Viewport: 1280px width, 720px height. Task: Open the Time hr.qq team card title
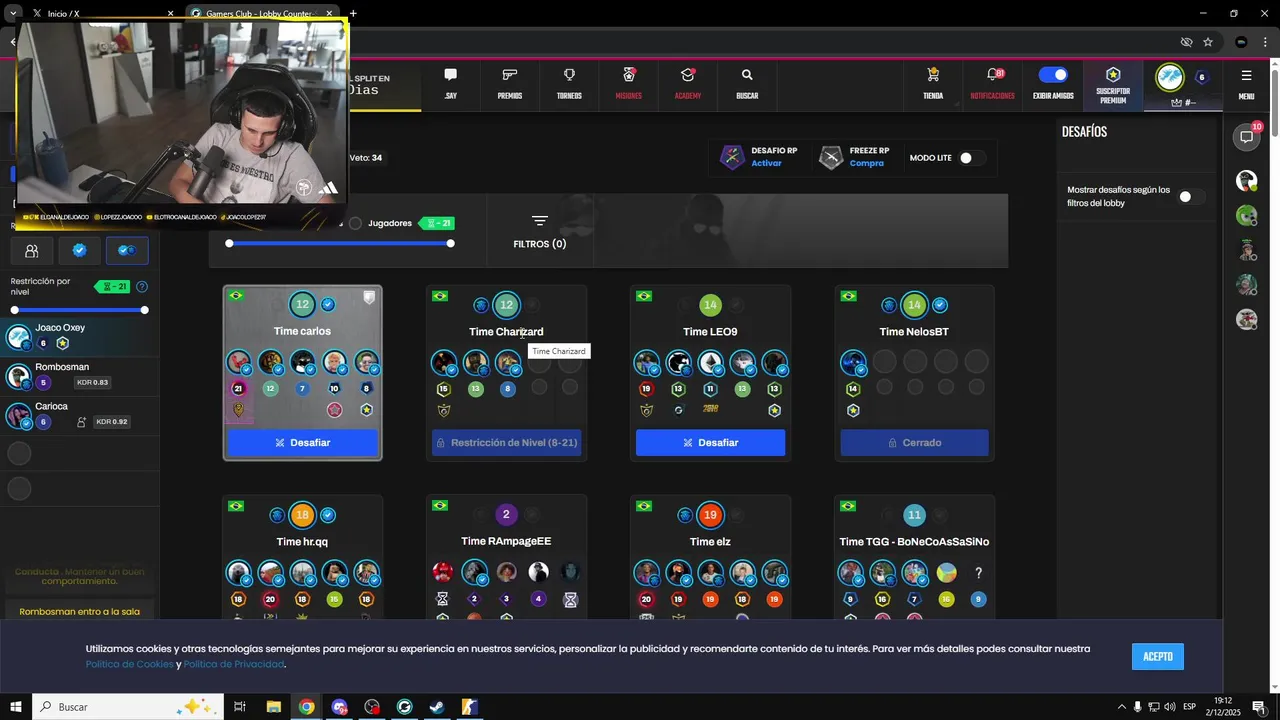click(302, 542)
